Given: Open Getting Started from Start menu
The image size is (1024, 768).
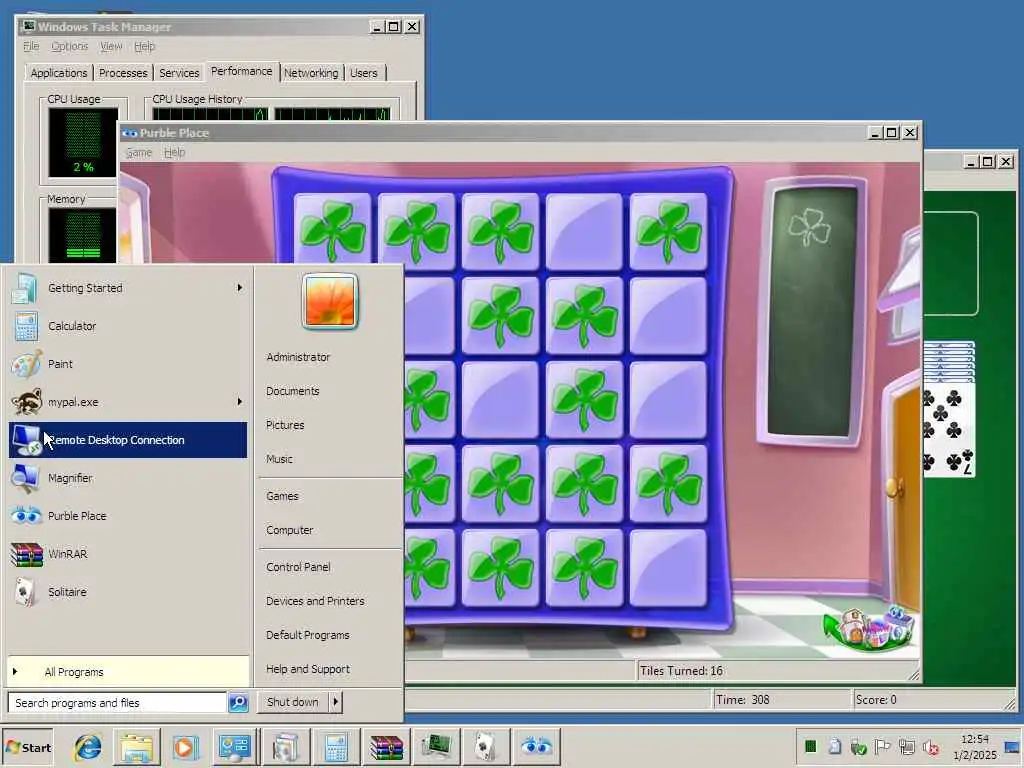Looking at the screenshot, I should [128, 288].
